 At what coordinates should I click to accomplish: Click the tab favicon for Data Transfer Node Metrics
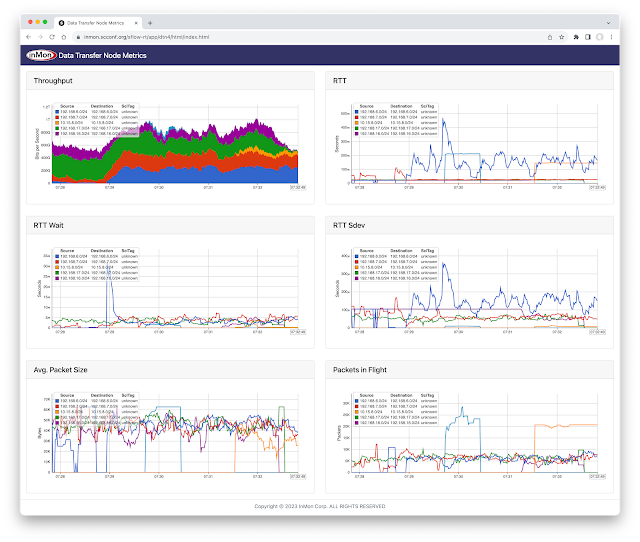[x=62, y=23]
